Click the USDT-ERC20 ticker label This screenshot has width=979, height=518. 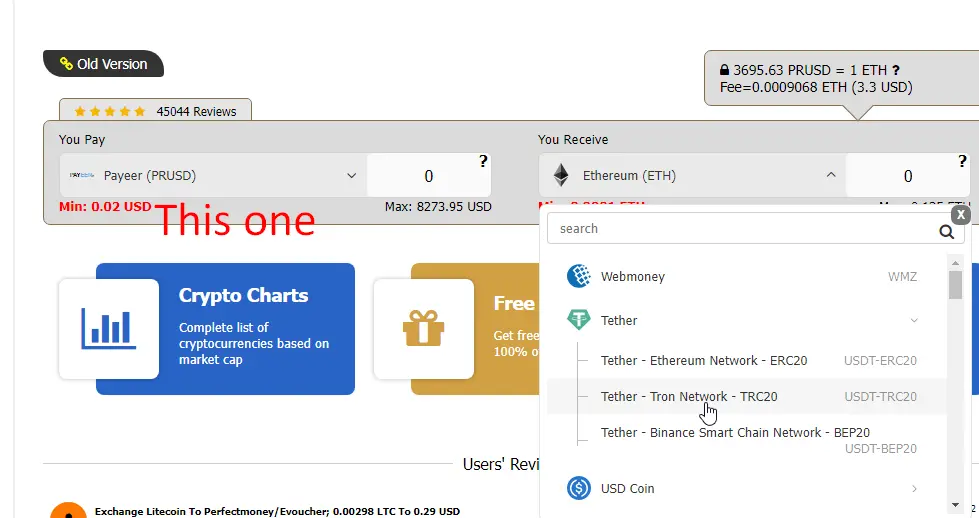pos(880,361)
